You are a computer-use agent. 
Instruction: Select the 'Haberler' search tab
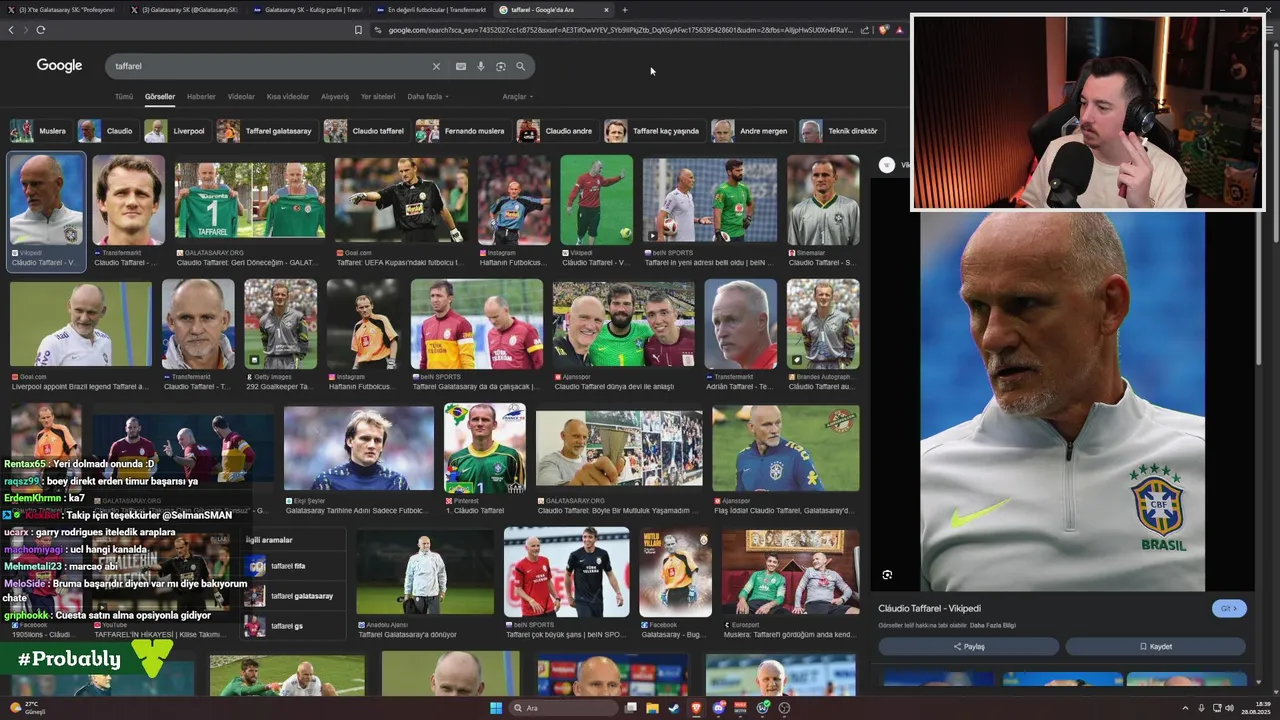[201, 97]
